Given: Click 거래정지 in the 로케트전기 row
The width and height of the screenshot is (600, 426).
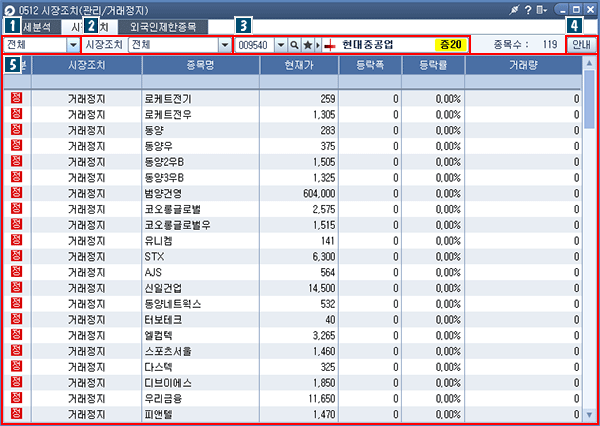Looking at the screenshot, I should [86, 99].
